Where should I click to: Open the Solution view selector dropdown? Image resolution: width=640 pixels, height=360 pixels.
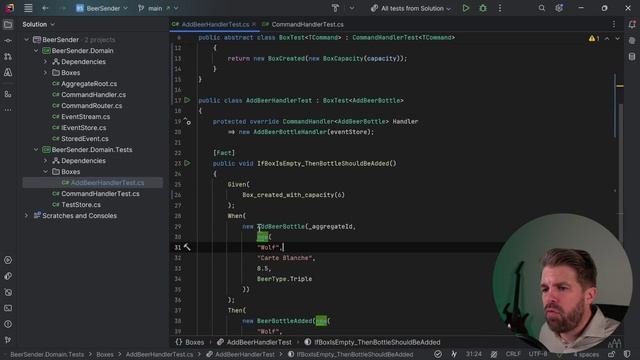pyautogui.click(x=38, y=24)
